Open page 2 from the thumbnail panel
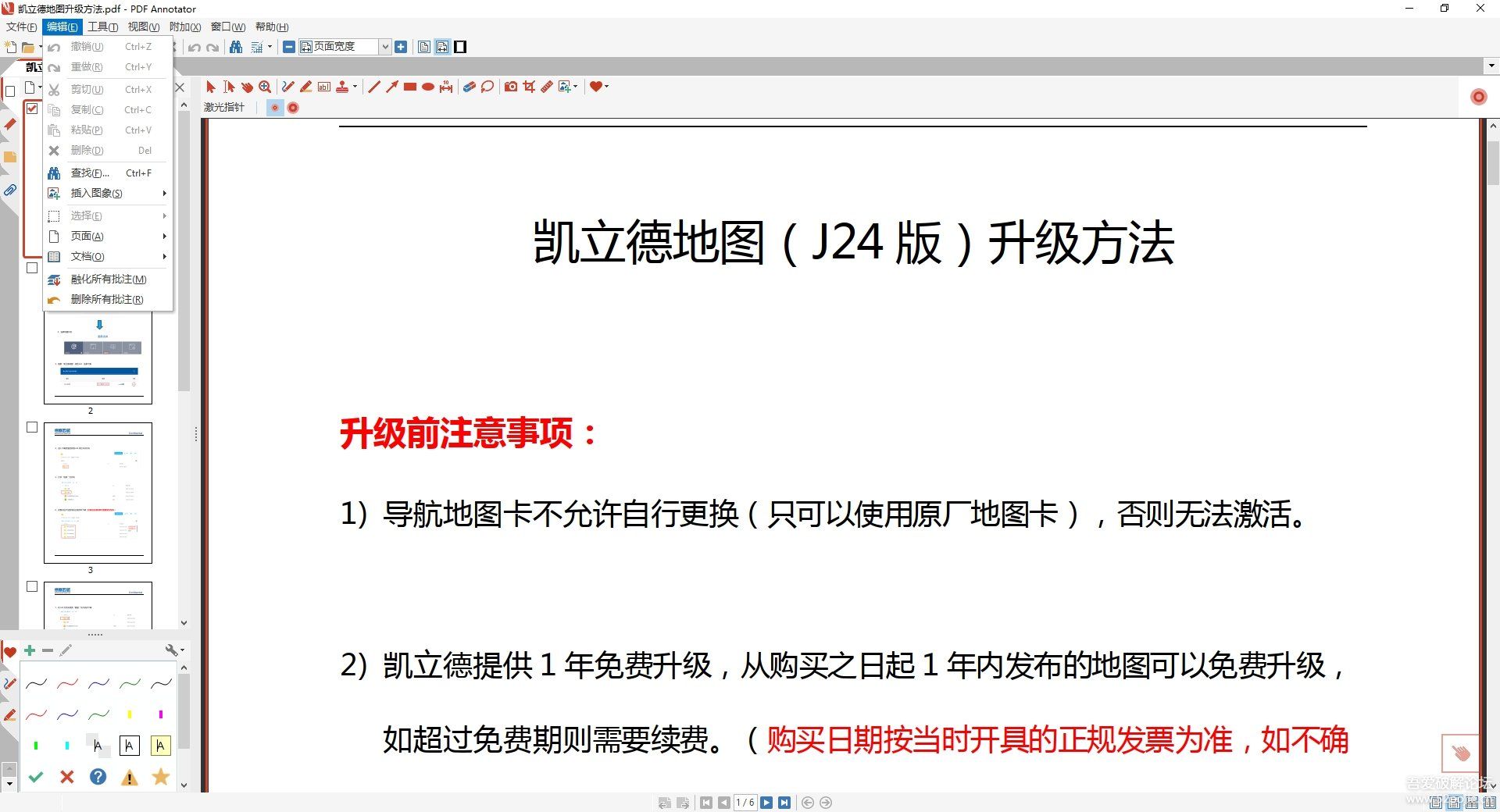Screen dimensions: 1500x812 (98, 359)
